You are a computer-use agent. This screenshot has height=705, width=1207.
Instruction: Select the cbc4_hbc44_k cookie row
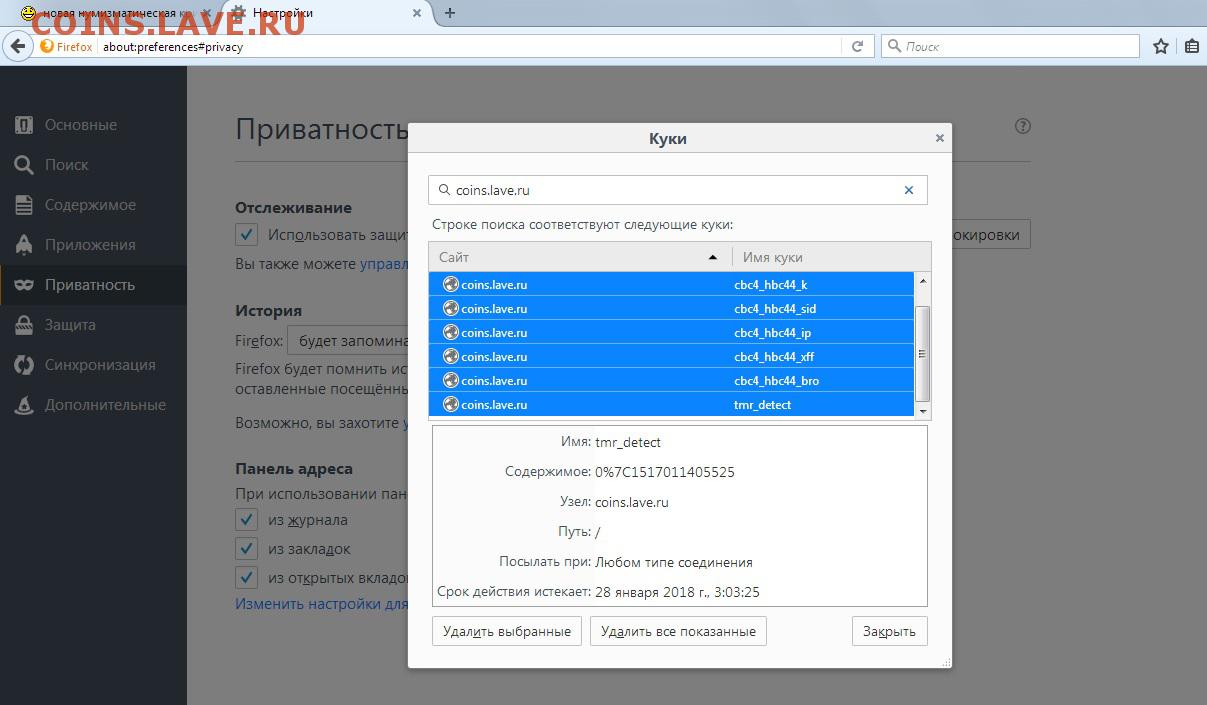(671, 284)
